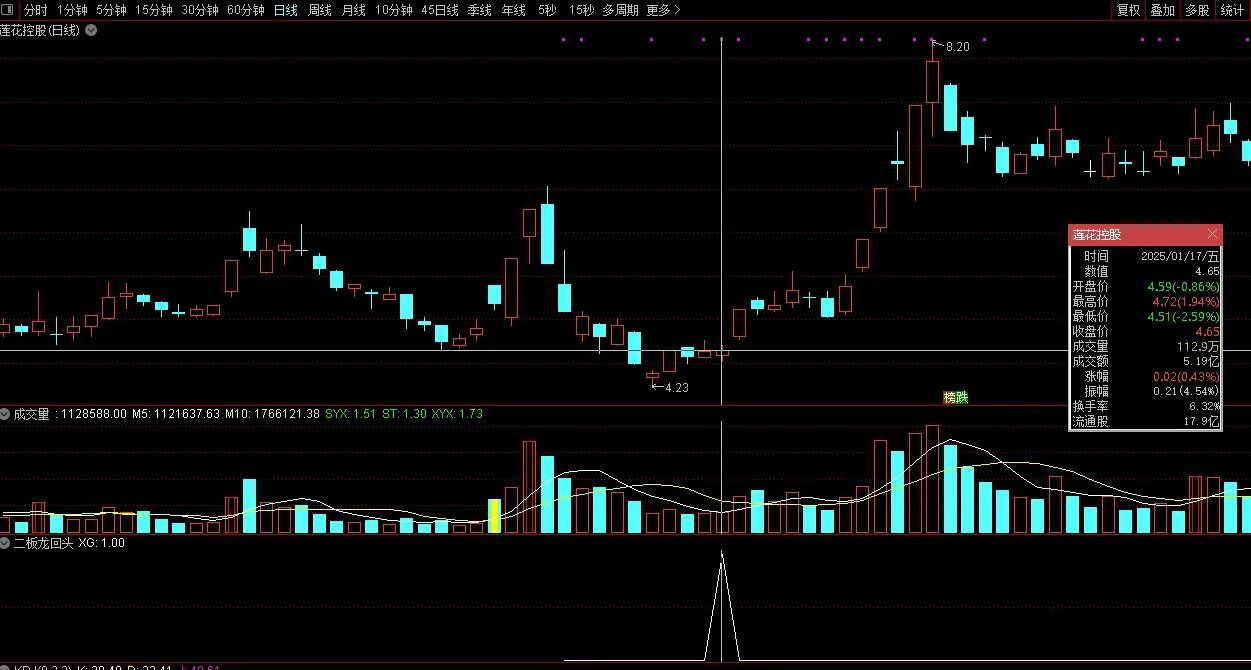Click the 莲花控股(日线) chart title
This screenshot has height=670, width=1251.
40,30
